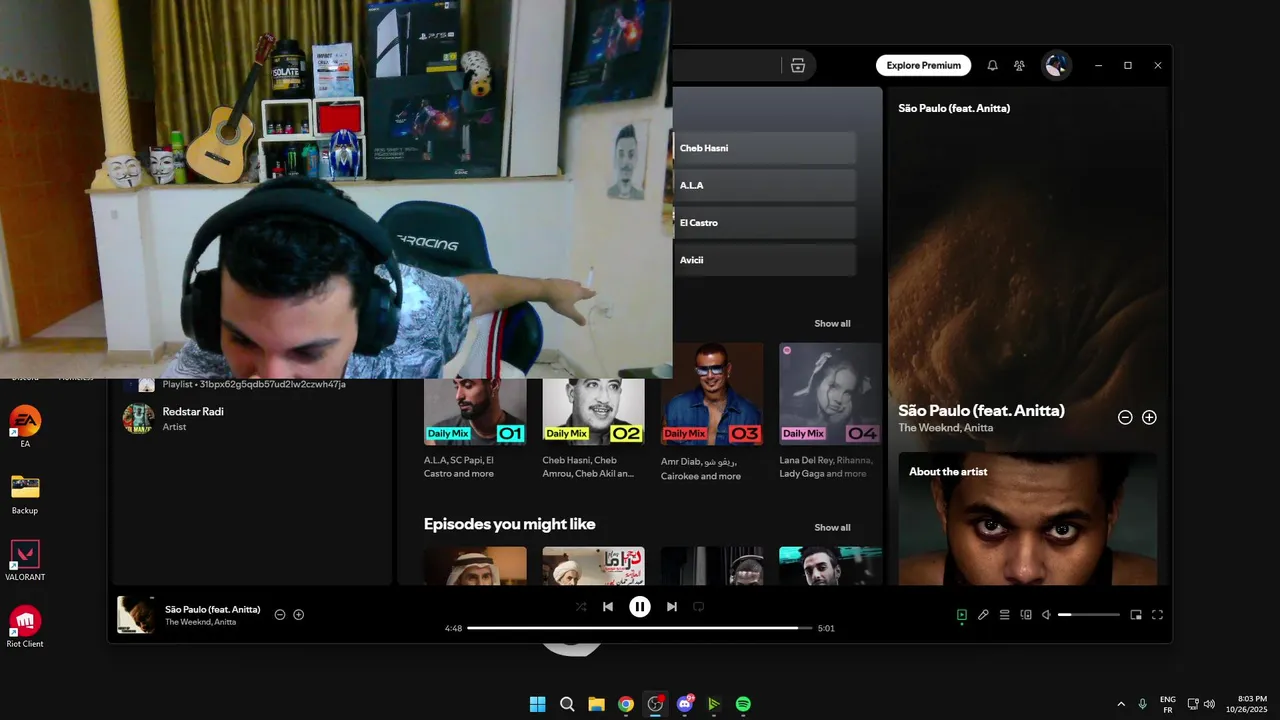The image size is (1280, 720).
Task: Add song to playlist from player bar
Action: (x=298, y=614)
